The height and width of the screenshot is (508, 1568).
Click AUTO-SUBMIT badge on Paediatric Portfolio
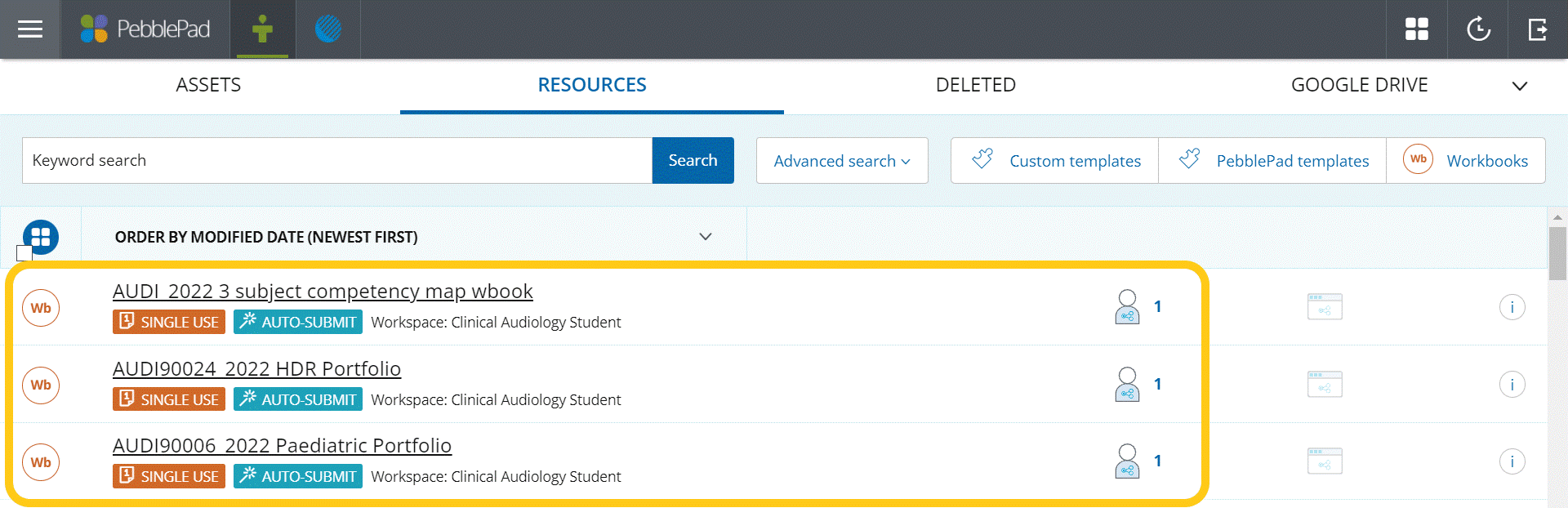298,476
